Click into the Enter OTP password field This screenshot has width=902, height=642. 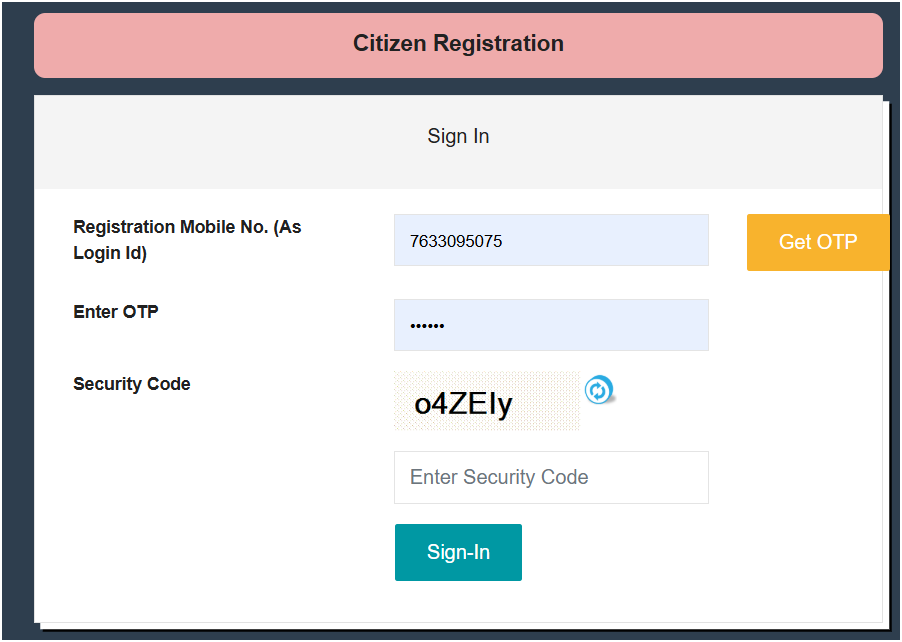[x=551, y=326]
